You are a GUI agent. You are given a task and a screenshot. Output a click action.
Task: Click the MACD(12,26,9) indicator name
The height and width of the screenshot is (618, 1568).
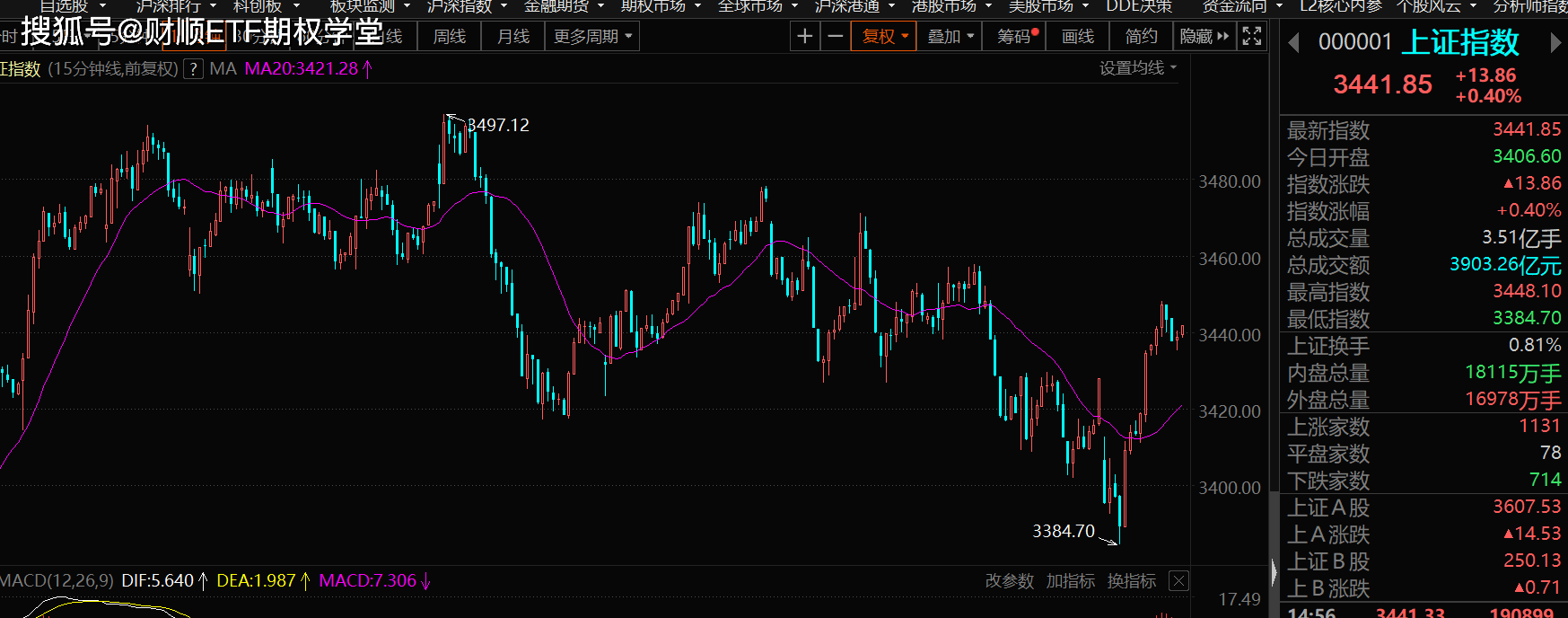(x=57, y=581)
